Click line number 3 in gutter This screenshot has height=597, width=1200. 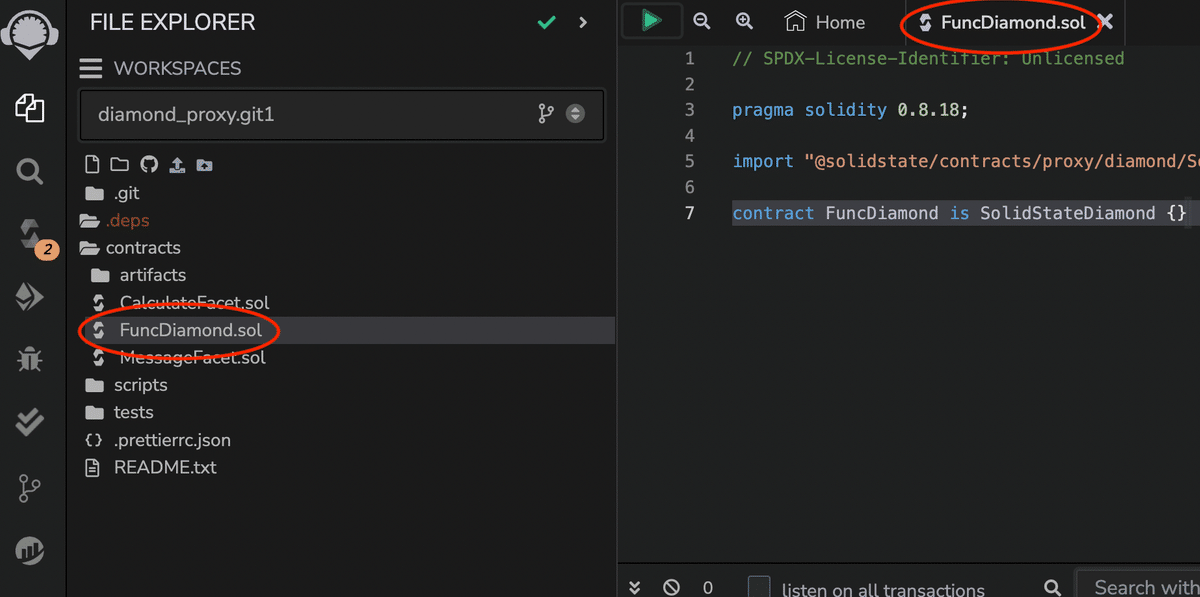(689, 110)
